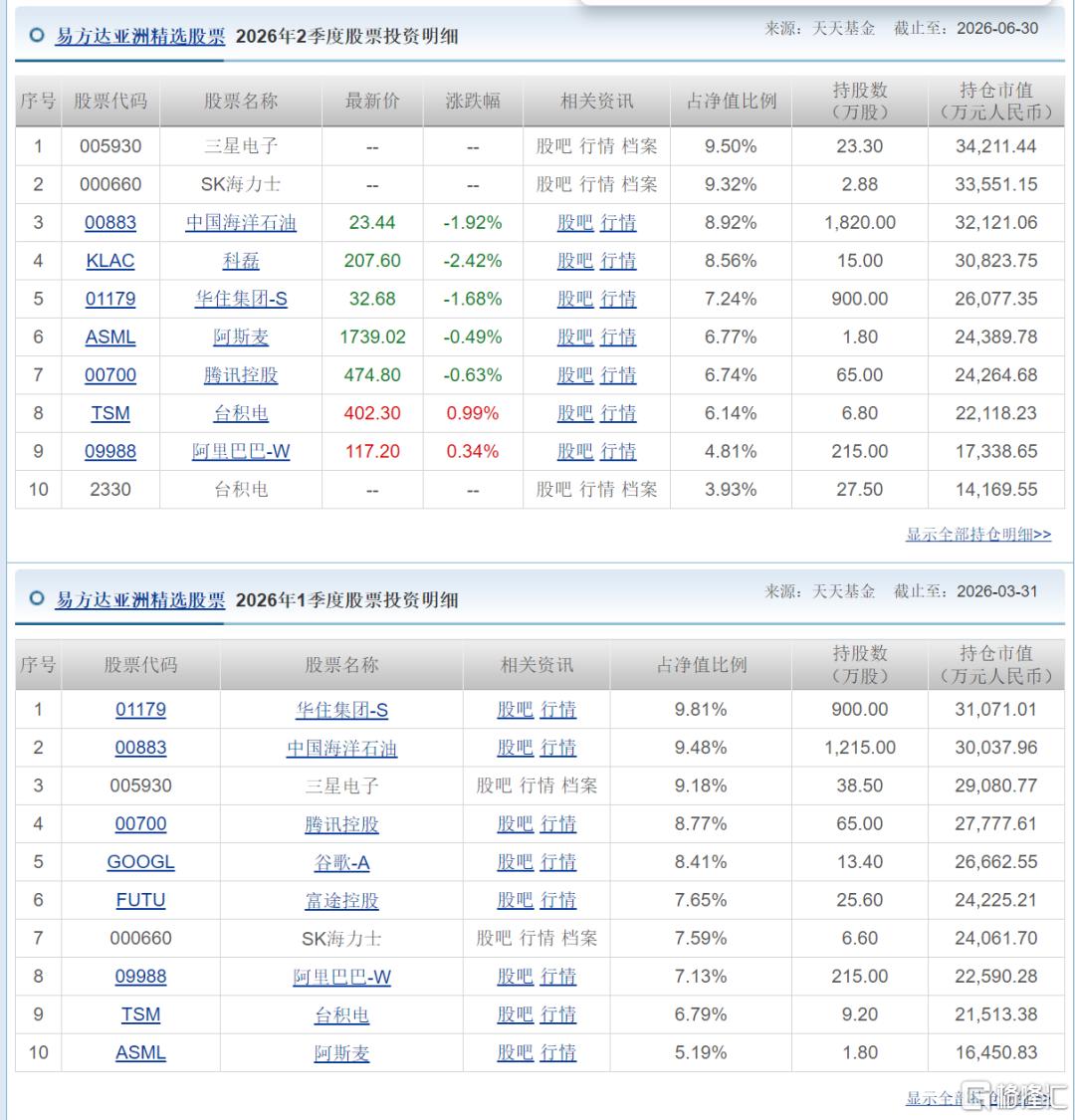Open 股吧 in ASML row of 1季度 table
The image size is (1075, 1120).
click(x=515, y=1053)
